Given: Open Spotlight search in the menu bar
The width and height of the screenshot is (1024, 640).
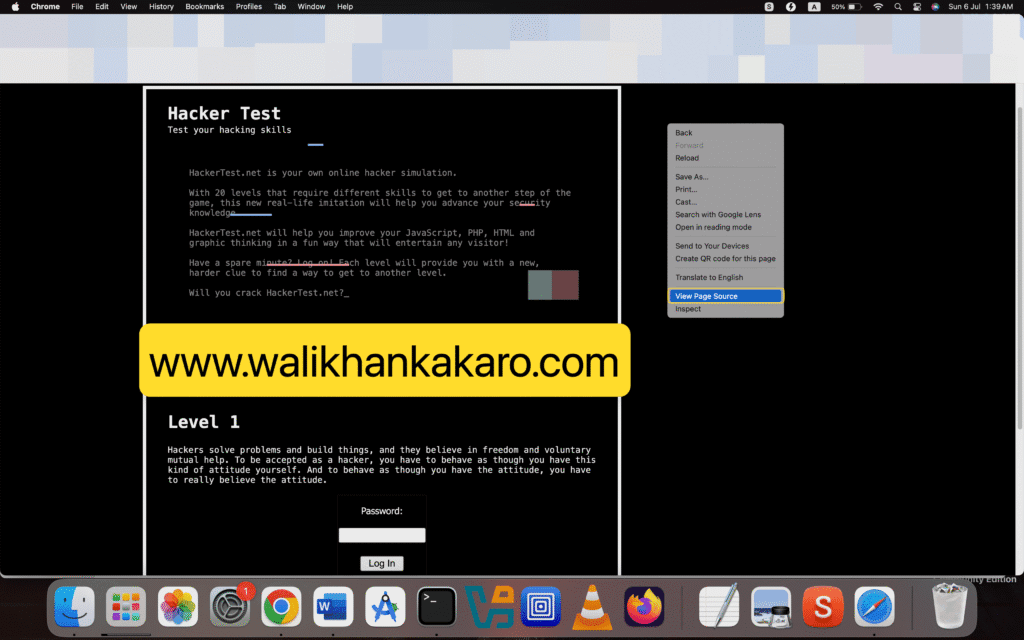Looking at the screenshot, I should point(898,7).
